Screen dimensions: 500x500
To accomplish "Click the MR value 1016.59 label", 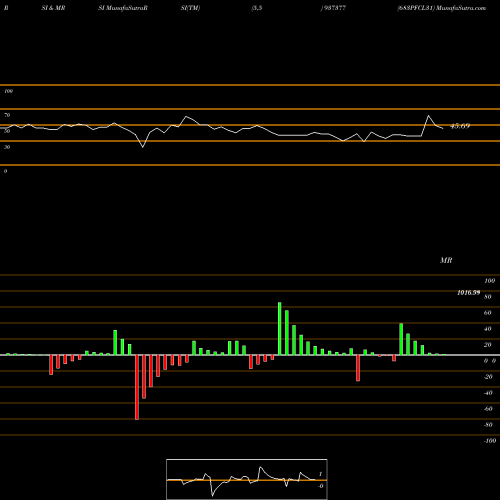I will pyautogui.click(x=468, y=293).
